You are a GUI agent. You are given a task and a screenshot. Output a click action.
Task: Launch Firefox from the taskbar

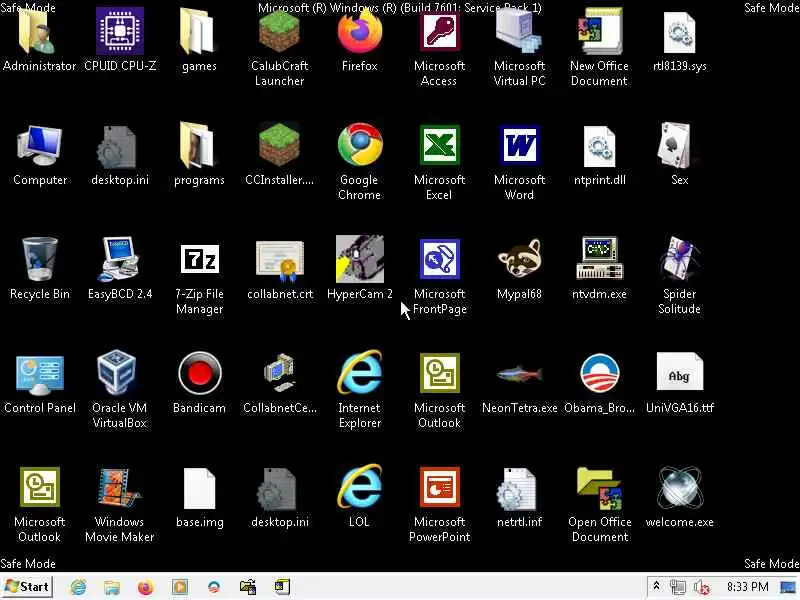pyautogui.click(x=145, y=587)
